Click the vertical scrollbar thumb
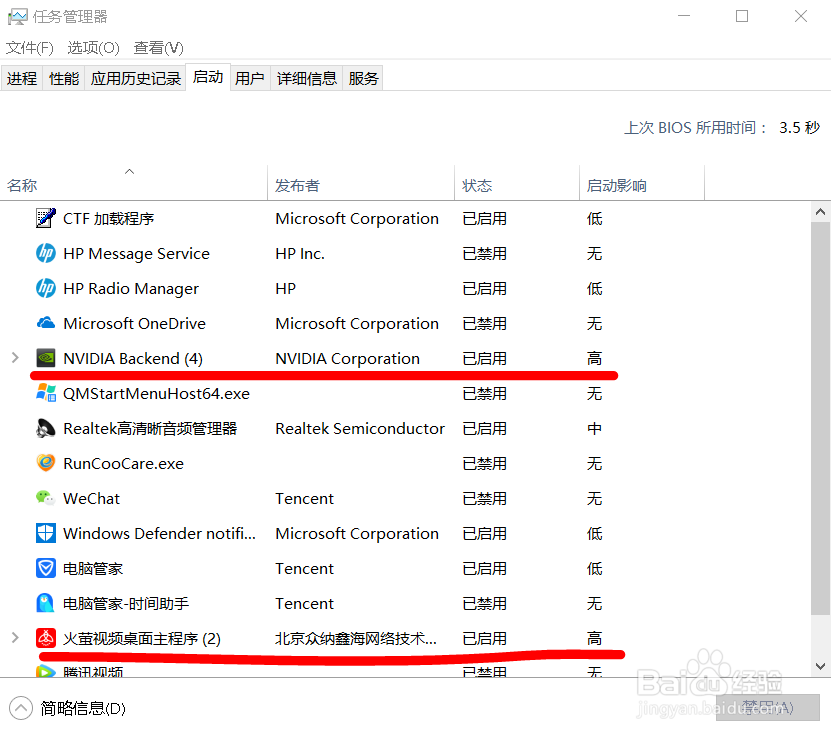 point(820,419)
